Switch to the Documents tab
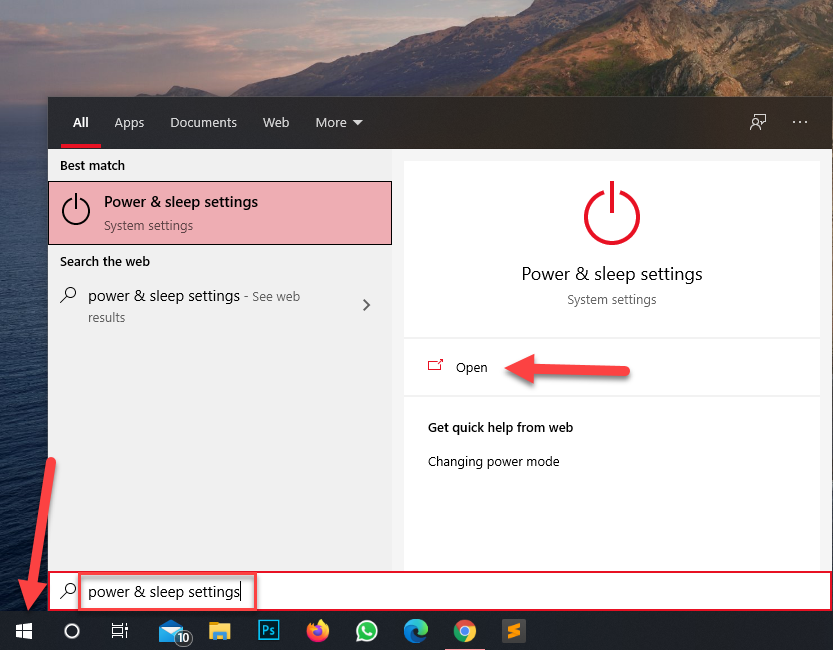Viewport: 833px width, 650px height. [x=203, y=123]
